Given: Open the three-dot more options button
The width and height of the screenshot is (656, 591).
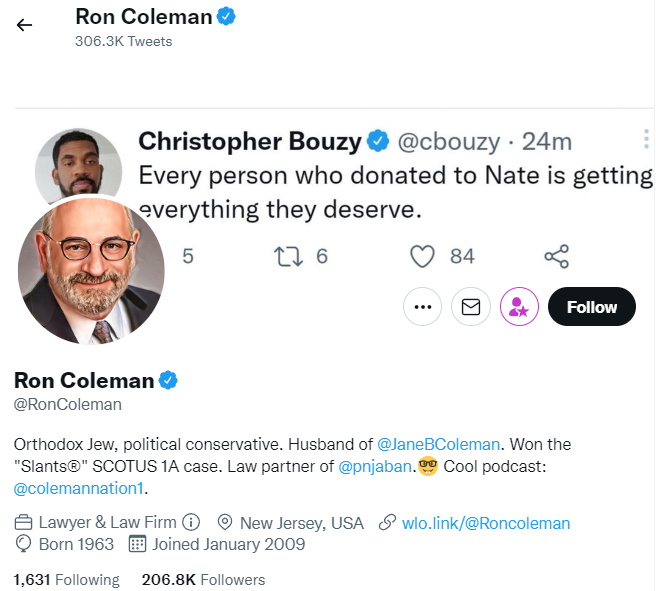Looking at the screenshot, I should 423,307.
